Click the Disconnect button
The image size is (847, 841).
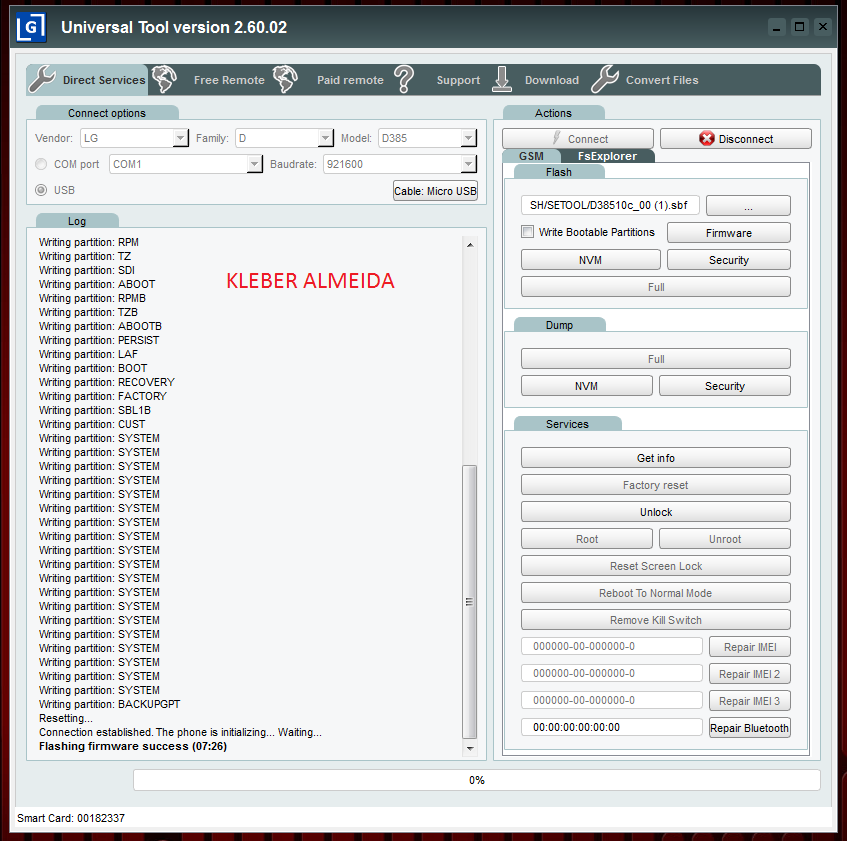pyautogui.click(x=736, y=139)
